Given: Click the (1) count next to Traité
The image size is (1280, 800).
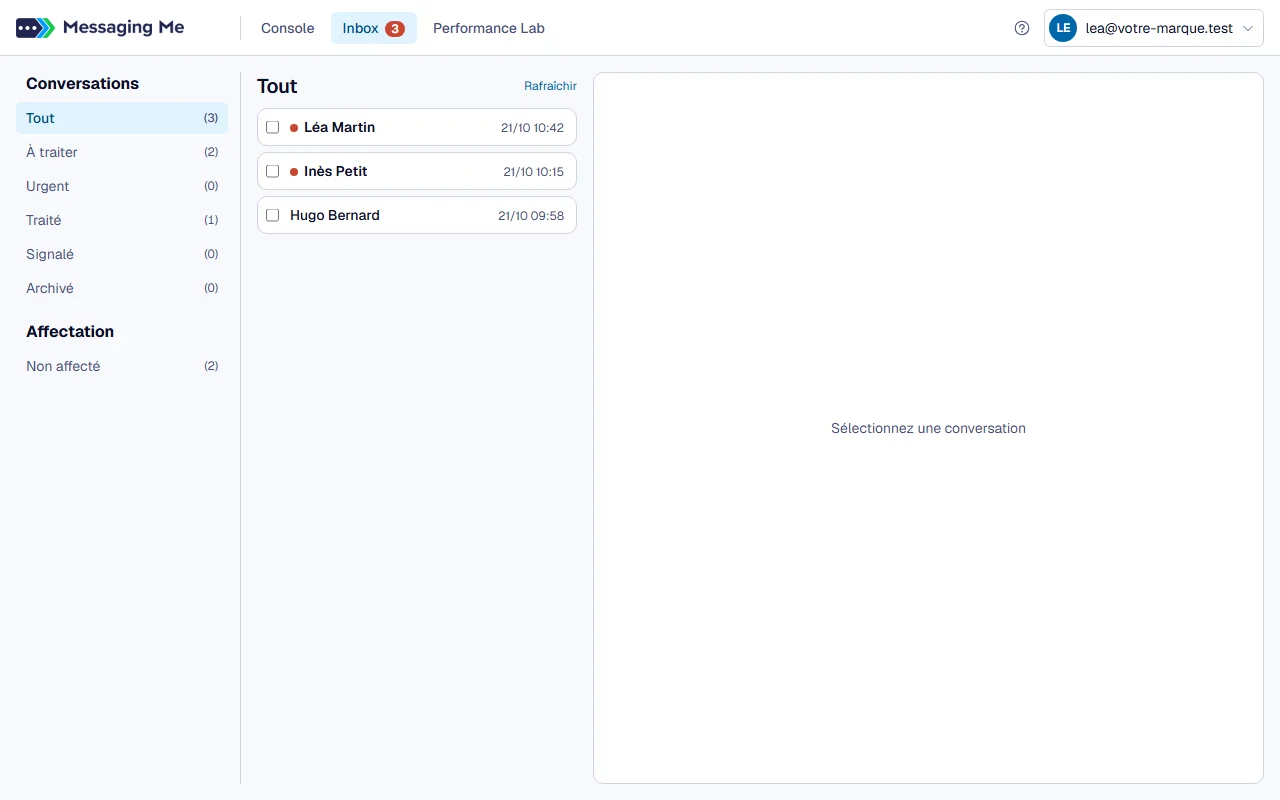Looking at the screenshot, I should [x=211, y=220].
